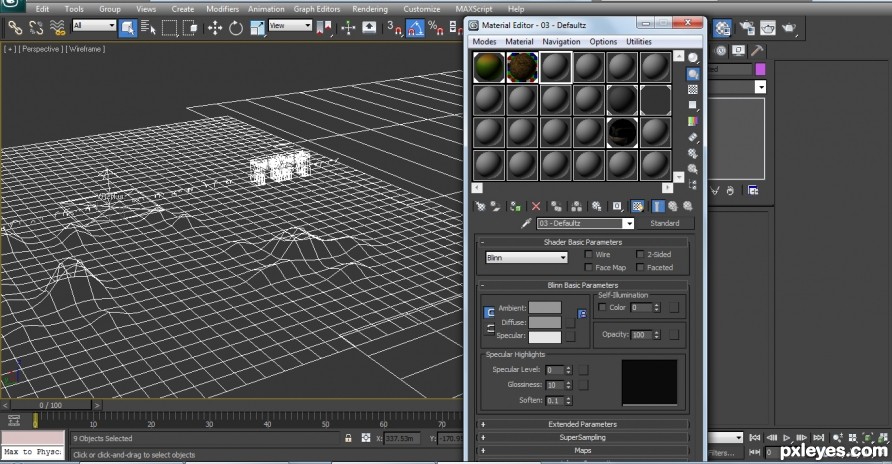The width and height of the screenshot is (892, 464).
Task: Click the Specular color swatch
Action: pyautogui.click(x=545, y=337)
